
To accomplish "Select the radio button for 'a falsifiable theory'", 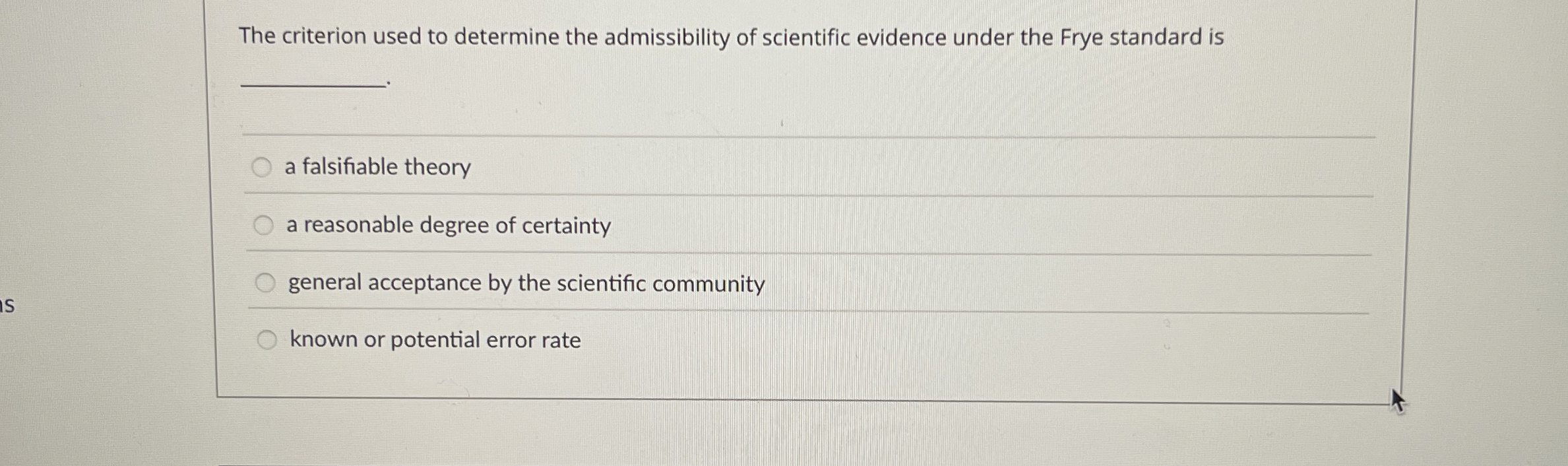I will pos(265,168).
